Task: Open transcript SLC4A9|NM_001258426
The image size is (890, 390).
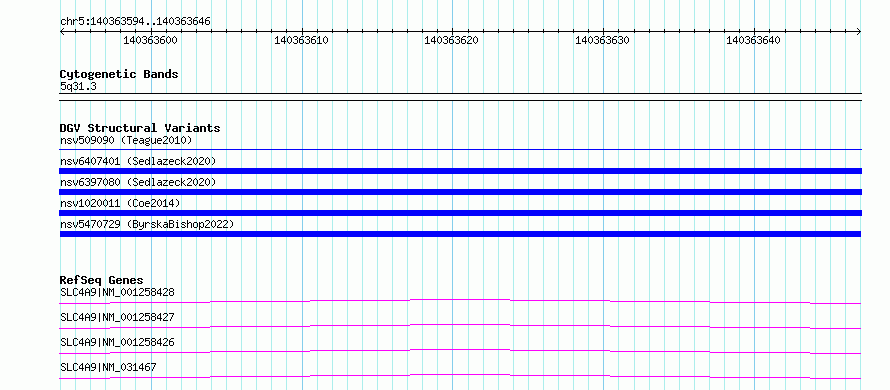Action: tap(117, 342)
